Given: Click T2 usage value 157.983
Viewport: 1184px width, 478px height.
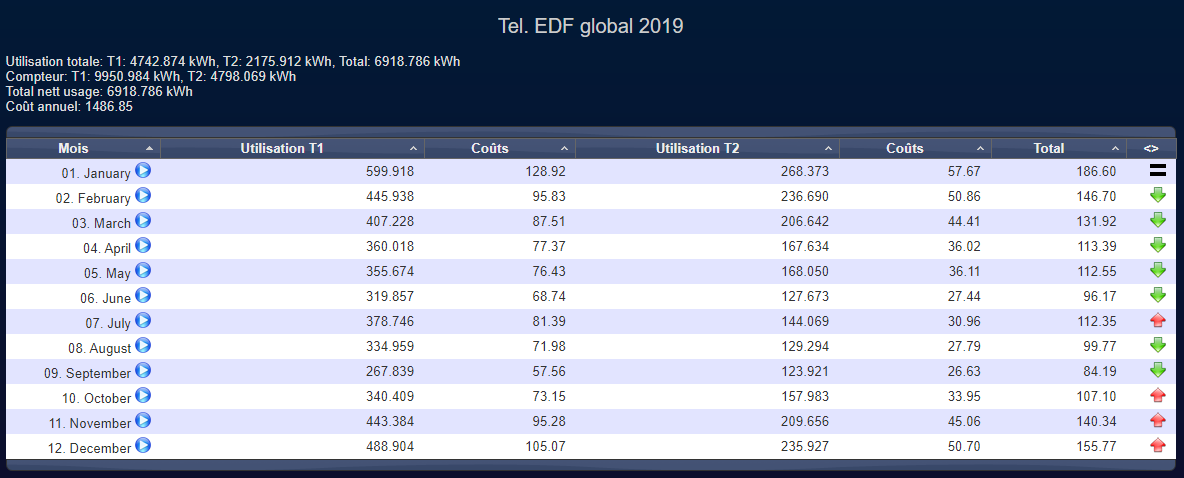Looking at the screenshot, I should pyautogui.click(x=804, y=396).
